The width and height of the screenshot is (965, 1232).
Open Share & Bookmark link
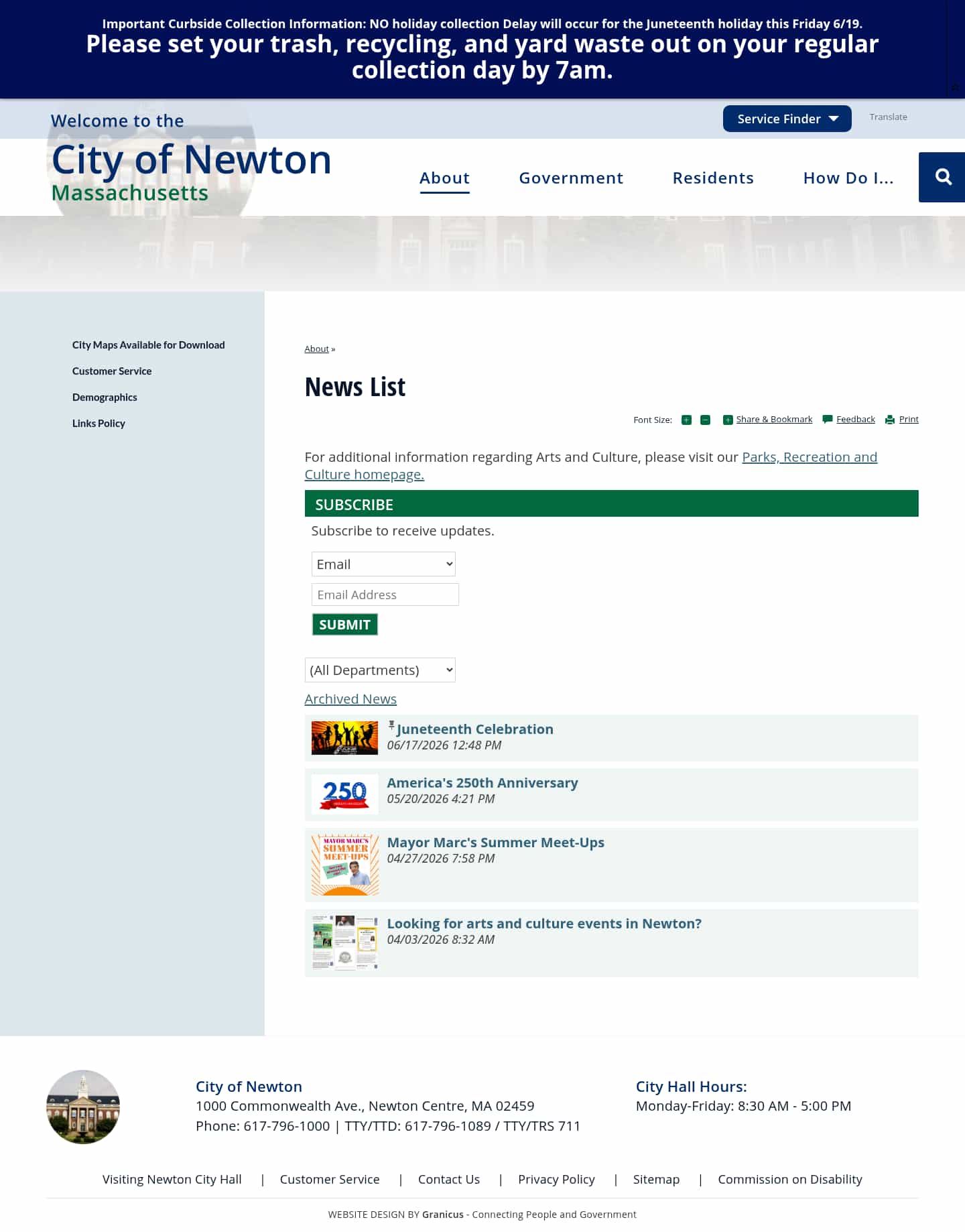click(774, 419)
